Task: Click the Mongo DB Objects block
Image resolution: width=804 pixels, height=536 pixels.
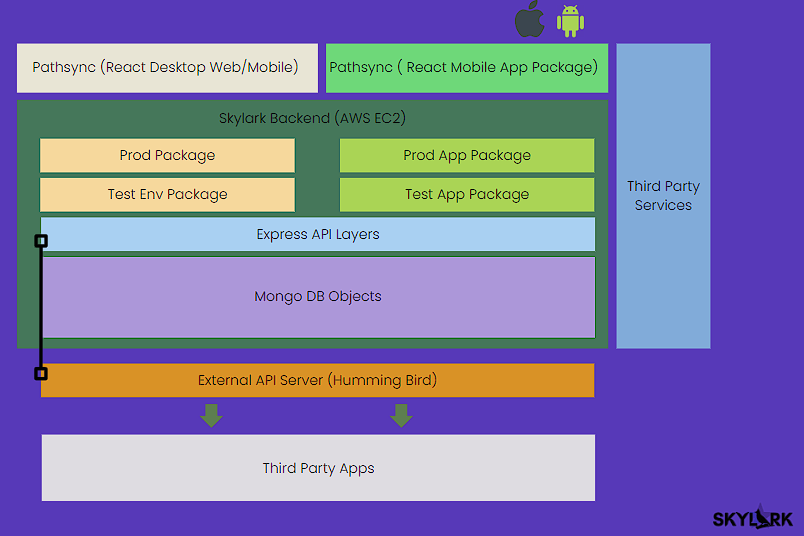Action: [x=318, y=297]
